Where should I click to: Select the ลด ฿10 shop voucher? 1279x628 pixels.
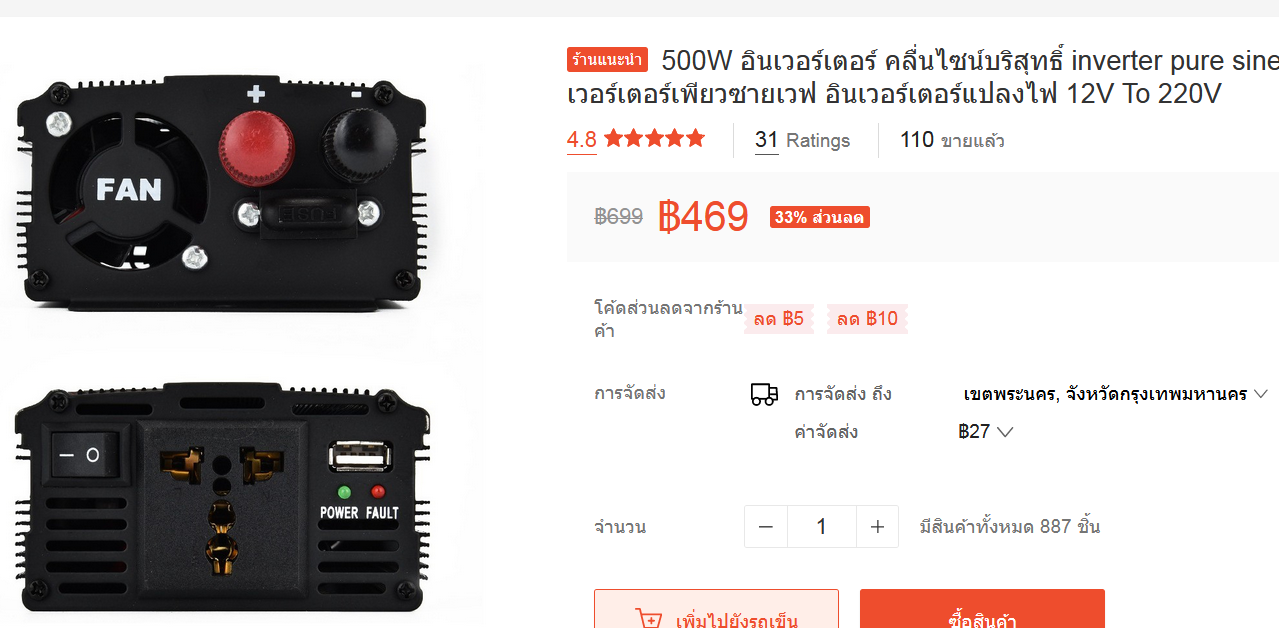coord(867,319)
